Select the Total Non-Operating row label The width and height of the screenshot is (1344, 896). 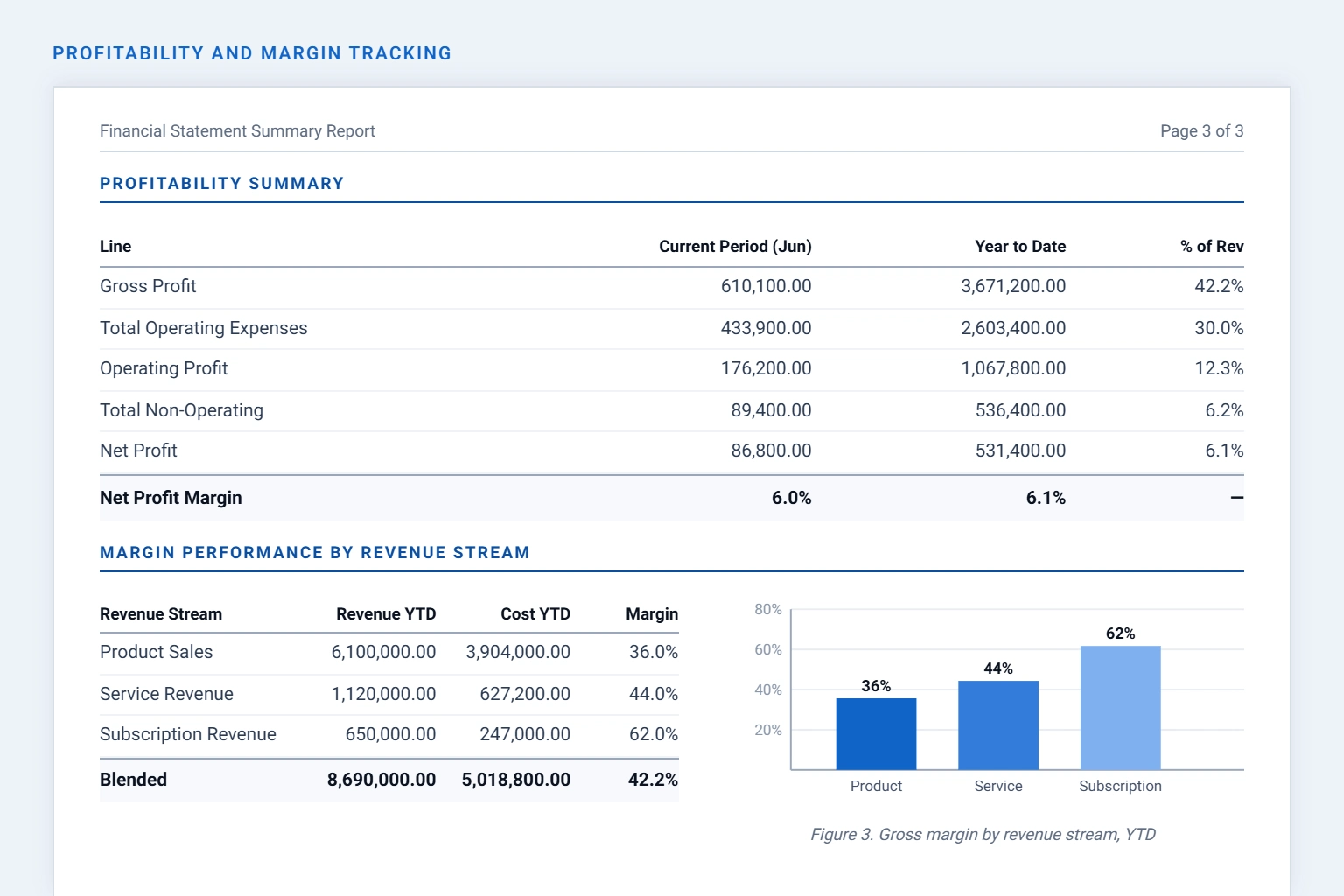coord(181,410)
